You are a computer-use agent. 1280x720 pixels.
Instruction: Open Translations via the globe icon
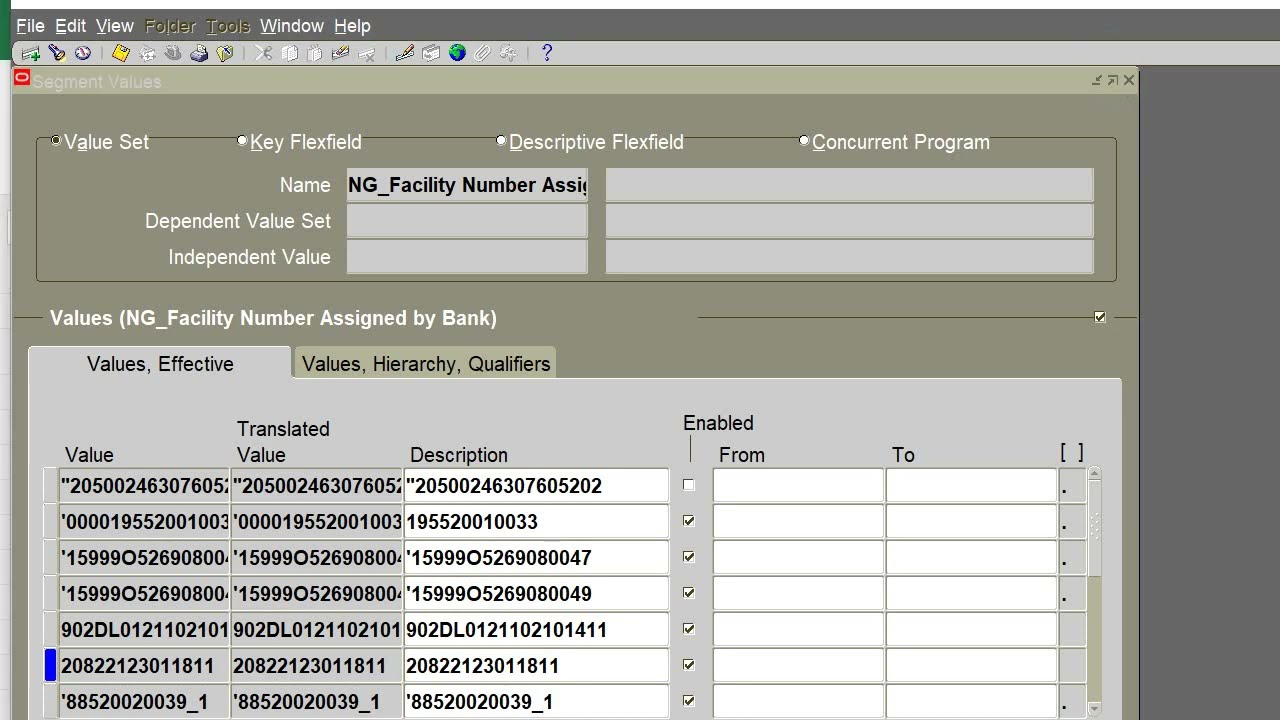[457, 53]
